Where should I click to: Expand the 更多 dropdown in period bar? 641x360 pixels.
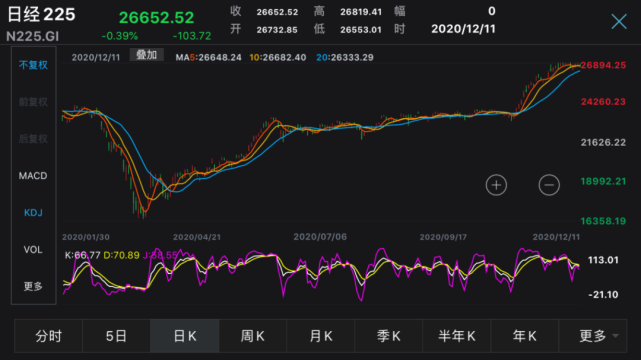point(593,336)
